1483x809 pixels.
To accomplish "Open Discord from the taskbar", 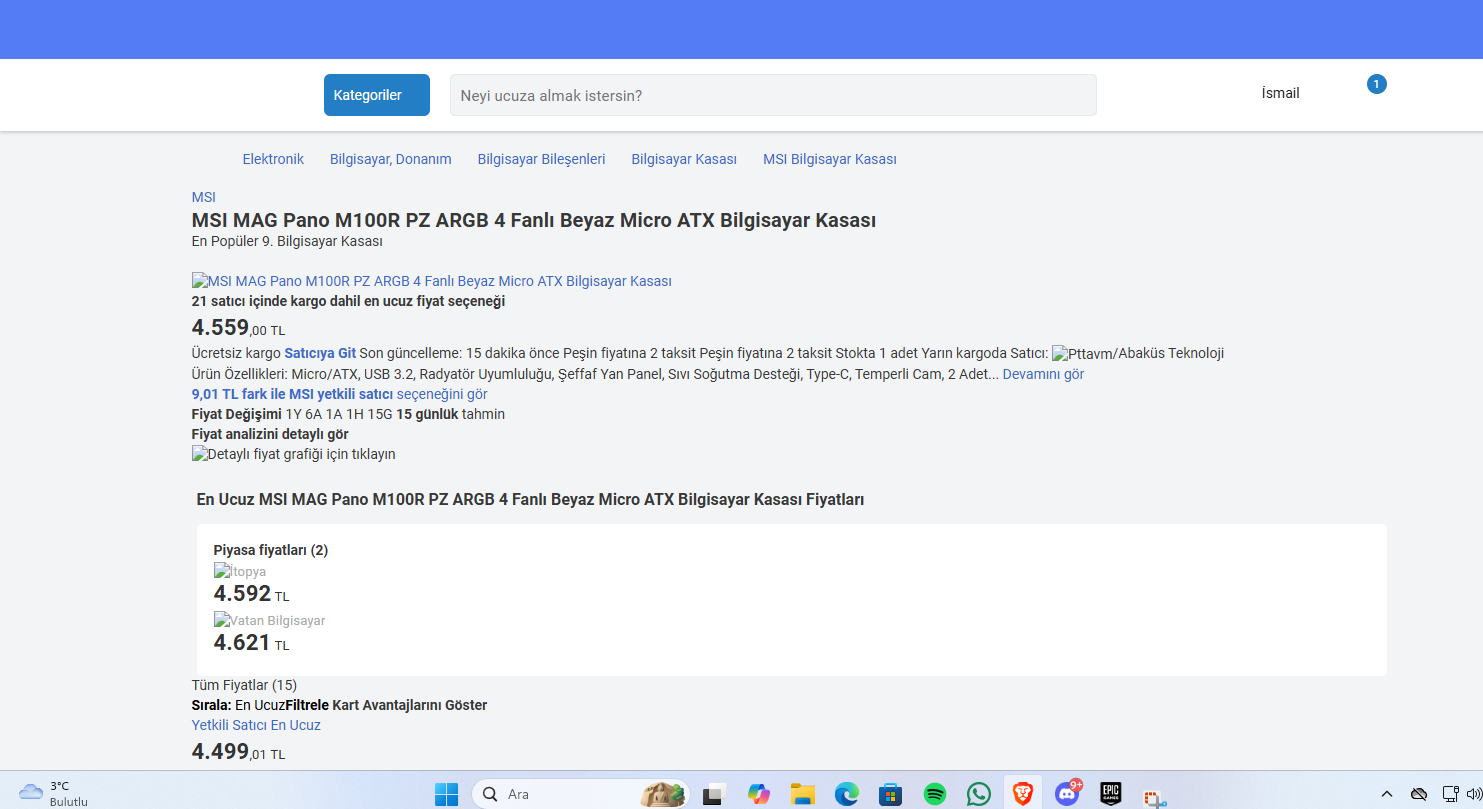I will pos(1068,794).
